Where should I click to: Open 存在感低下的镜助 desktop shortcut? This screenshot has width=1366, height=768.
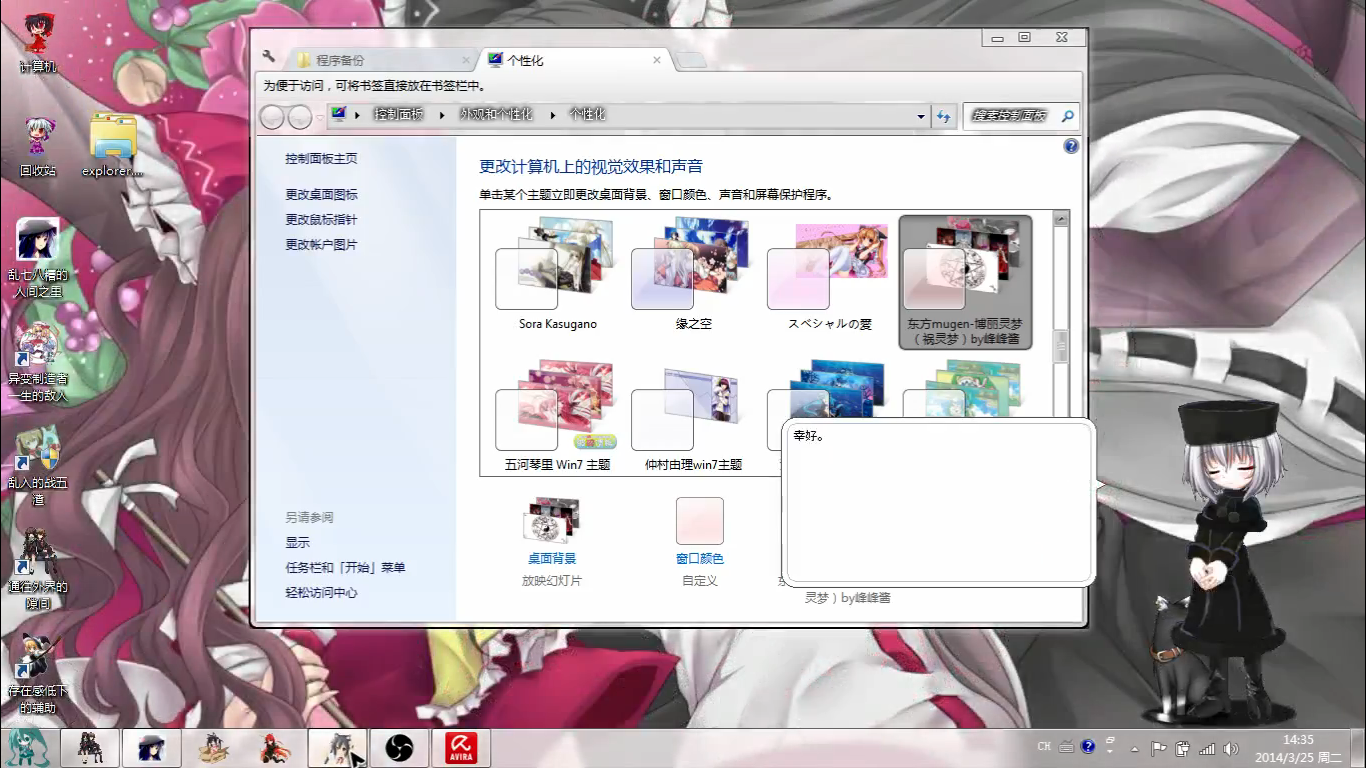tap(38, 673)
